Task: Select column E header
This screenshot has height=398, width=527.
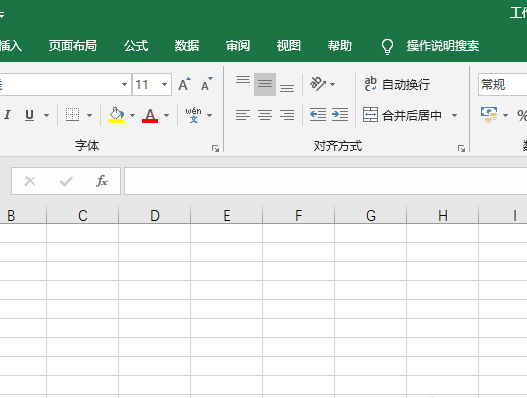Action: click(227, 215)
